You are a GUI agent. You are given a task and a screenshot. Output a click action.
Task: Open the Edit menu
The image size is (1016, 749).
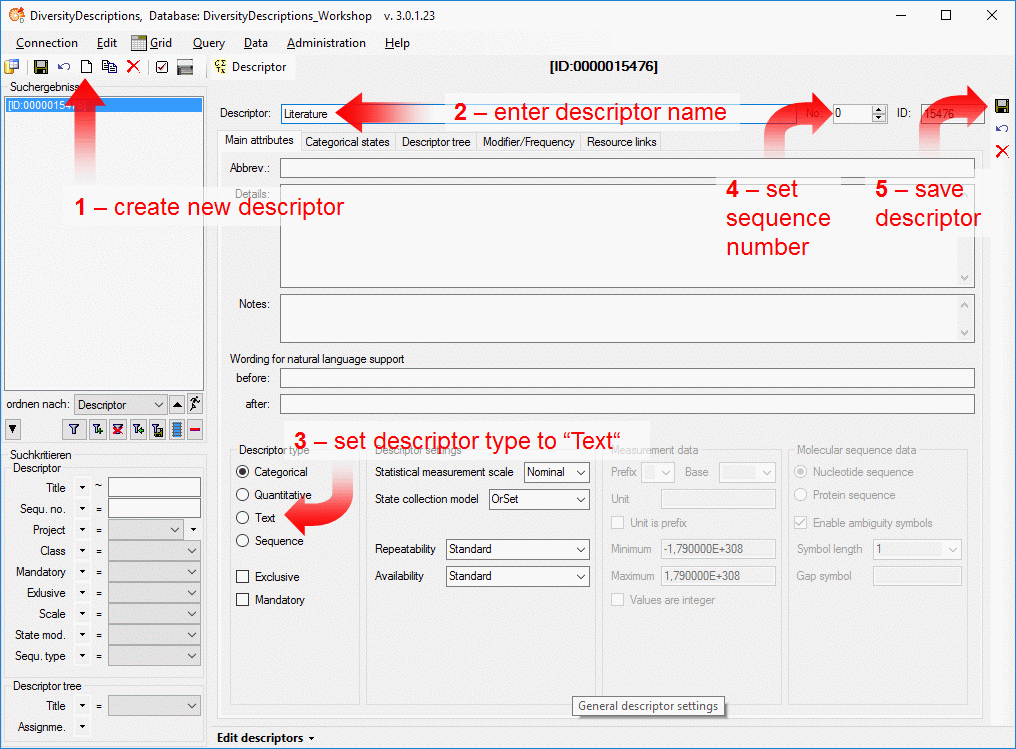106,43
